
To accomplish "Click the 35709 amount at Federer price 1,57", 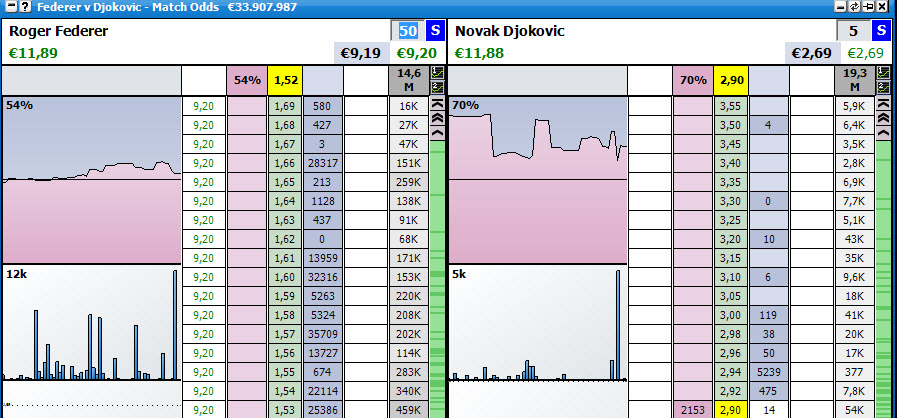I will [x=323, y=335].
